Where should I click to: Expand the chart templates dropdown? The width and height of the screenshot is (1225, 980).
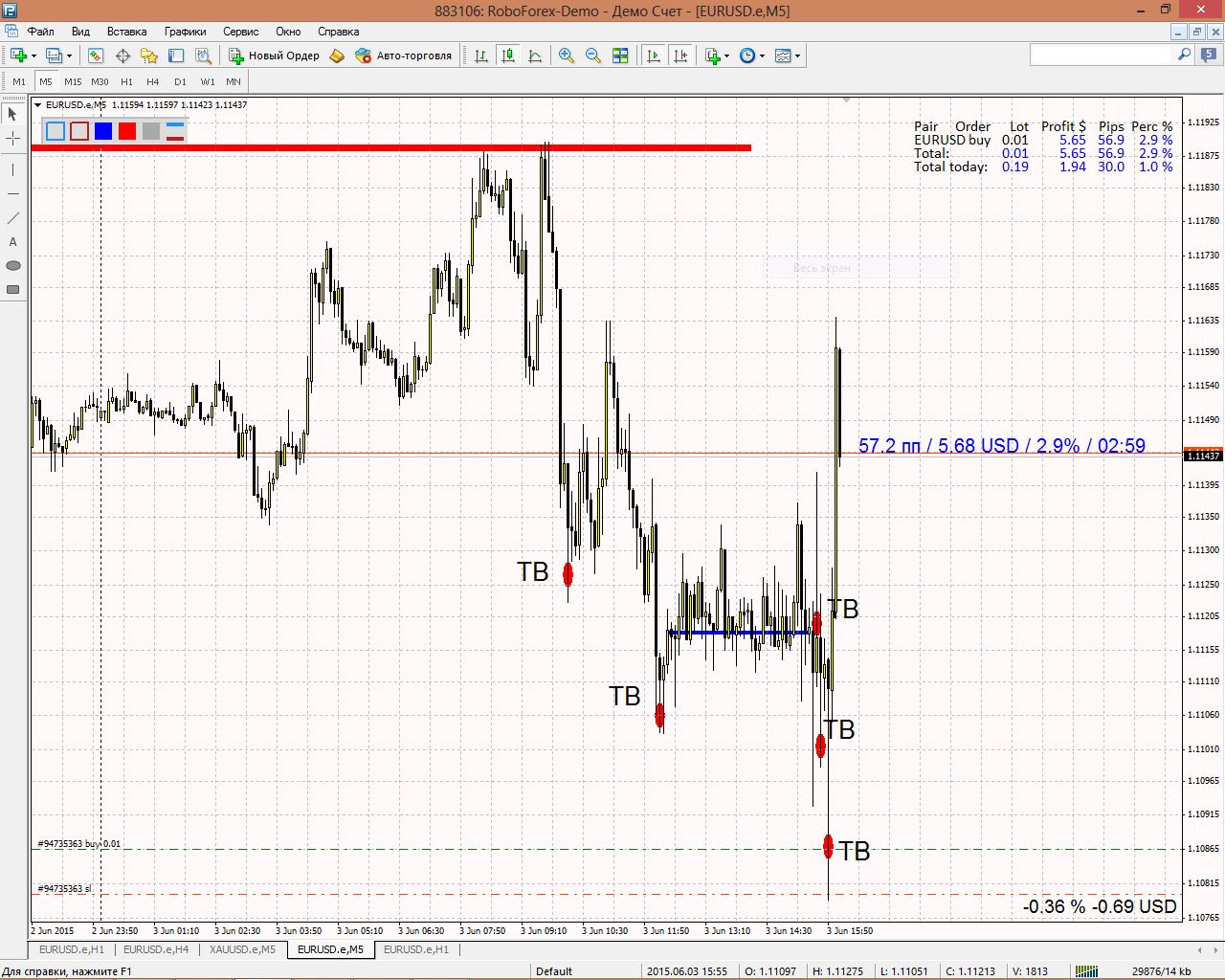tap(797, 56)
